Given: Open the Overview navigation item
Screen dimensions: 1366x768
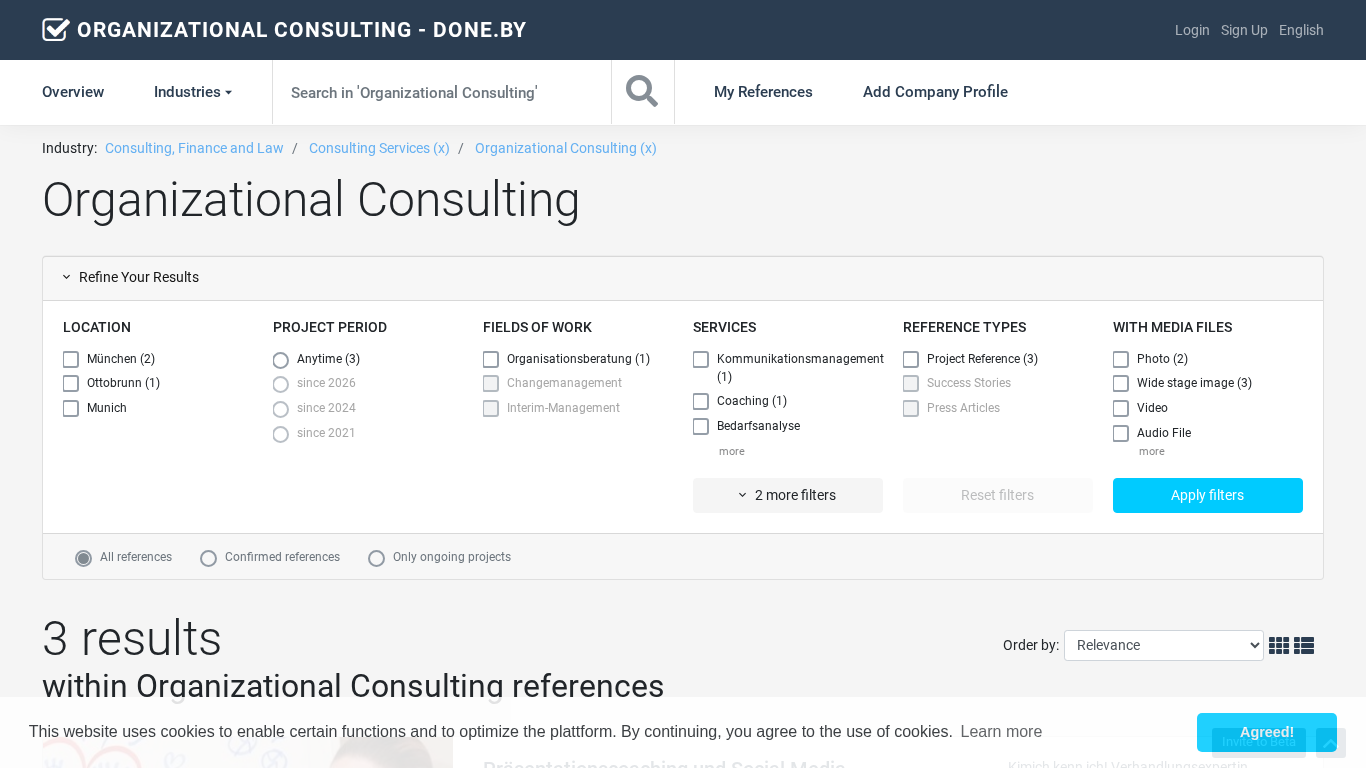Looking at the screenshot, I should pos(73,92).
